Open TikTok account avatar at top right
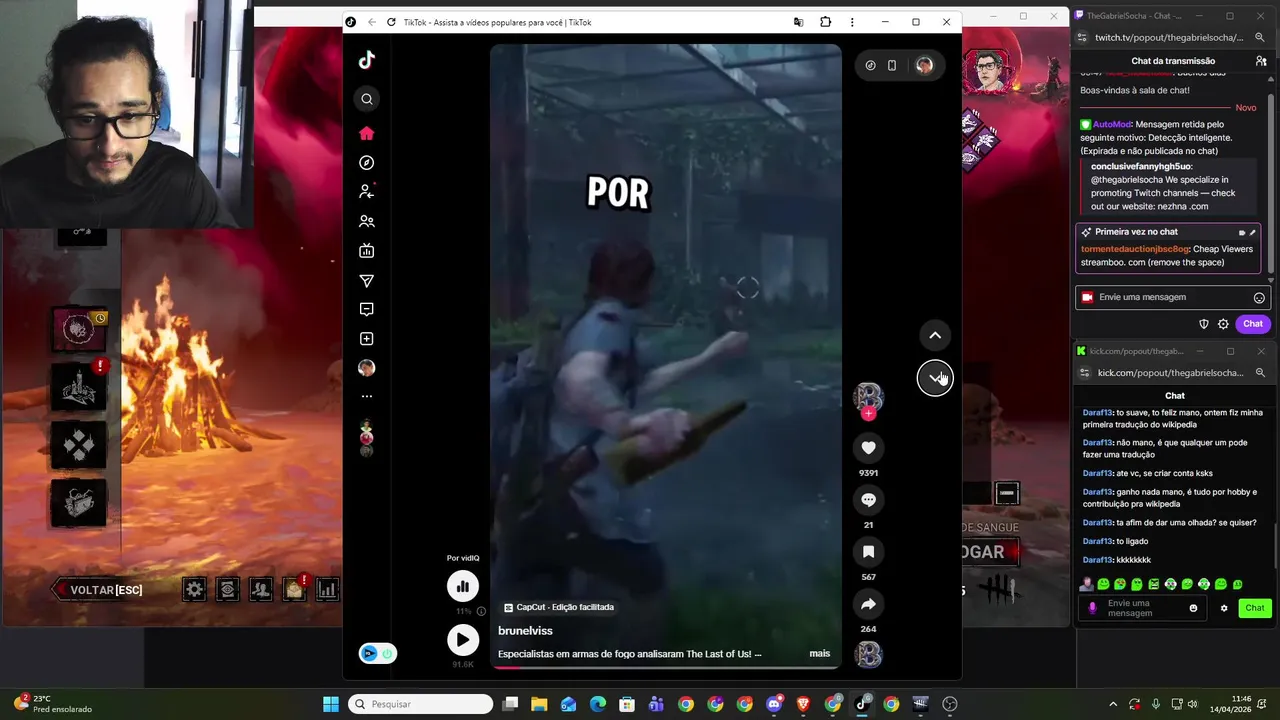1280x720 pixels. [x=924, y=65]
